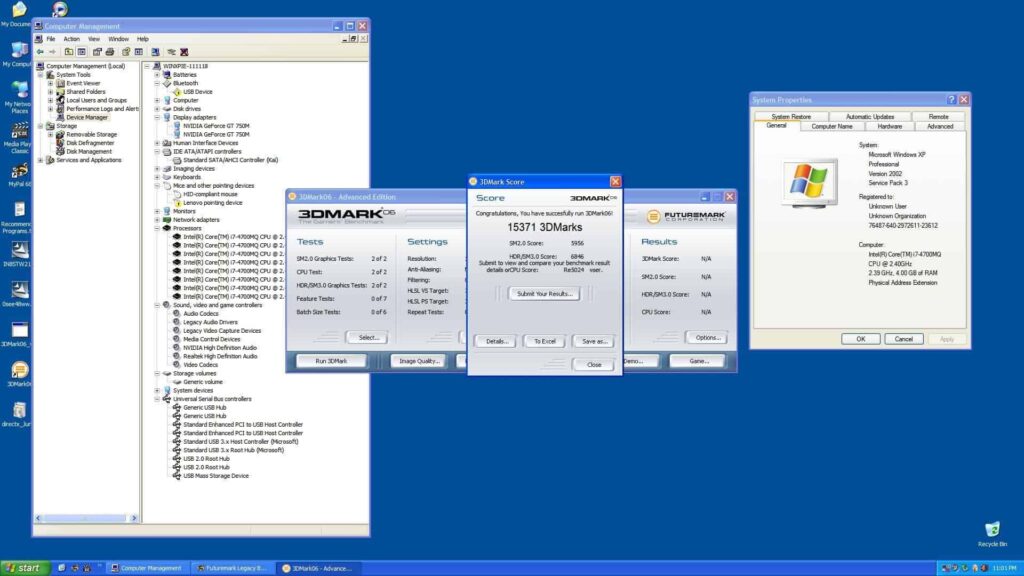
Task: Collapse the Display adapters category
Action: point(157,118)
